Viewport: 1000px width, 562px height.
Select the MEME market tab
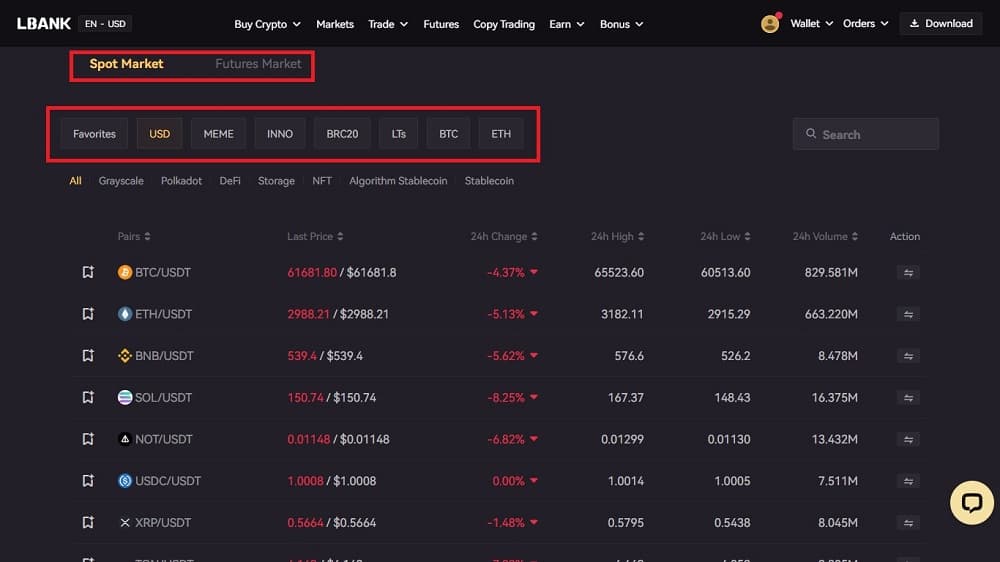(x=218, y=134)
